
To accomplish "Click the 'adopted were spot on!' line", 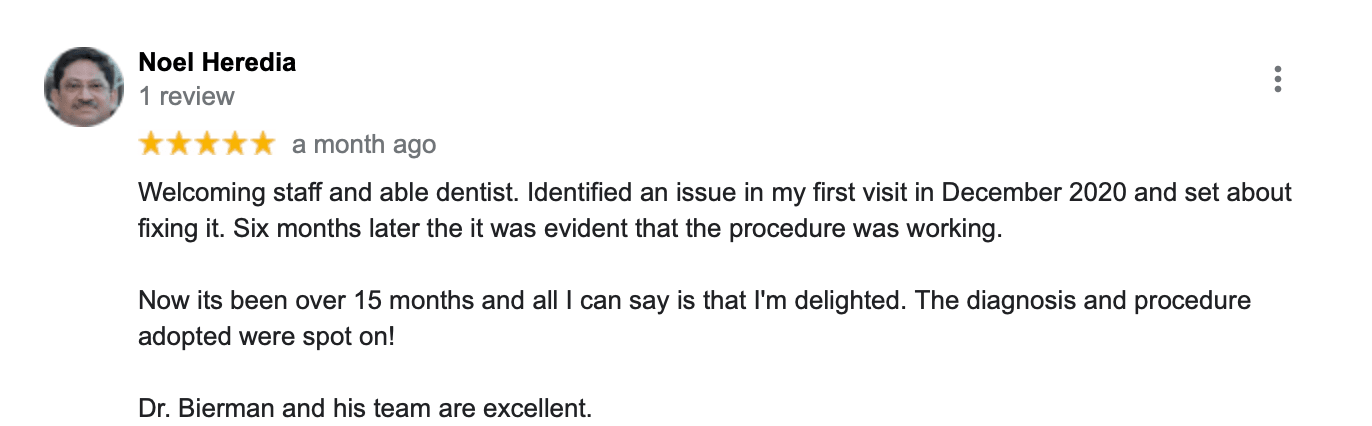I will coord(266,336).
